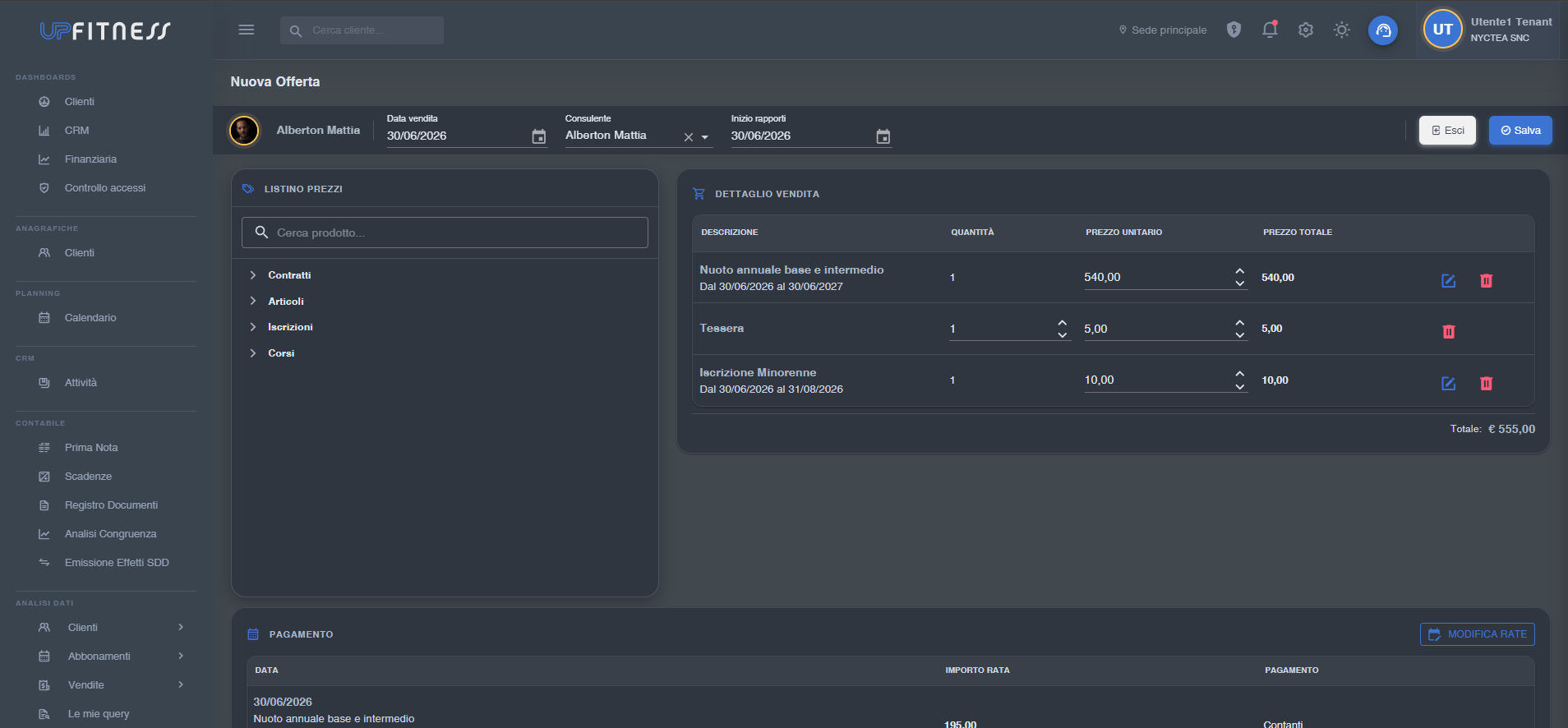Click the UpFitness logo
This screenshot has width=1568, height=728.
pos(105,30)
